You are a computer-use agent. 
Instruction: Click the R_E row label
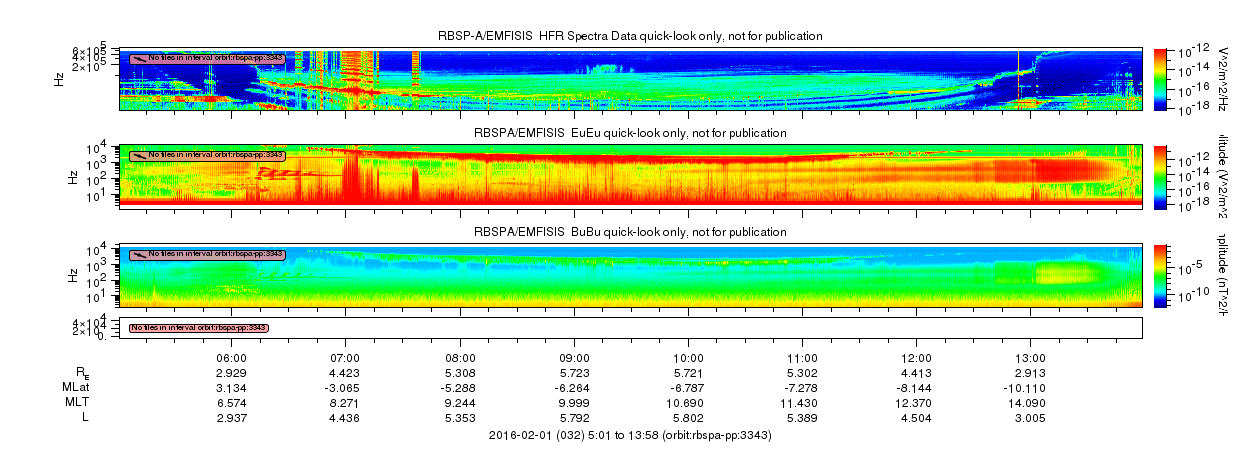82,373
